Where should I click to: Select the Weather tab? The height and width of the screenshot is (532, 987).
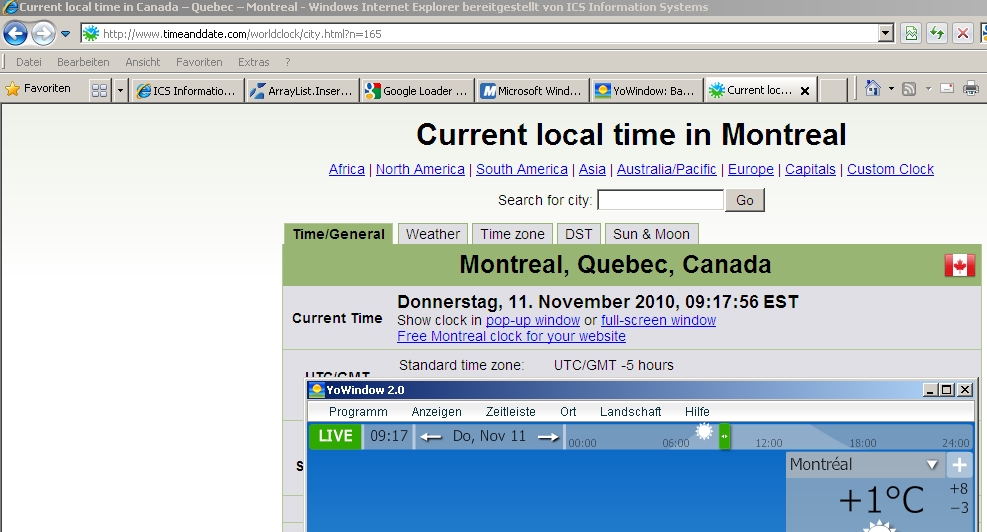[x=432, y=234]
